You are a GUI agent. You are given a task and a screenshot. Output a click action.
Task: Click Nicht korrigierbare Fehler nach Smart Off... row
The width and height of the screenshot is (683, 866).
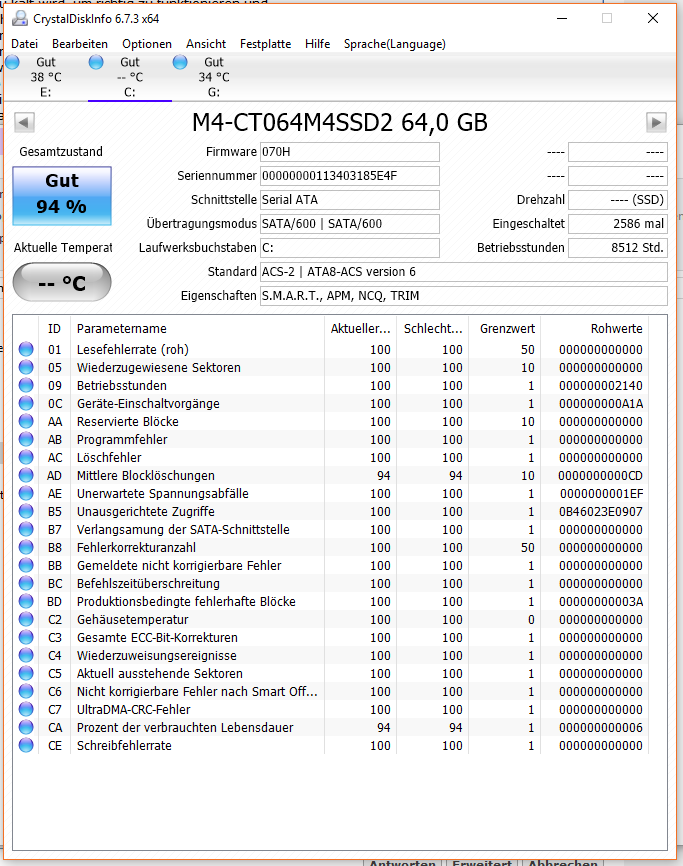click(331, 691)
